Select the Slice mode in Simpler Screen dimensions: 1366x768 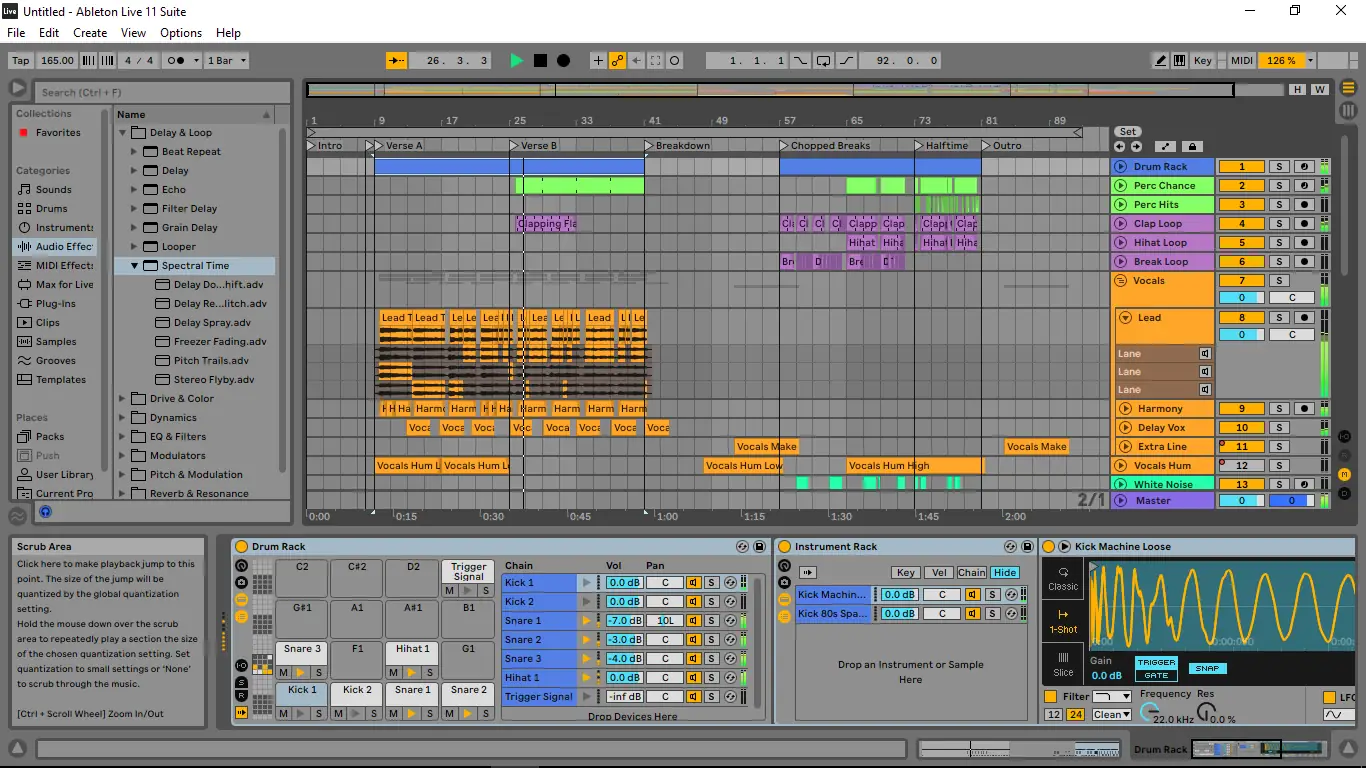(x=1063, y=665)
